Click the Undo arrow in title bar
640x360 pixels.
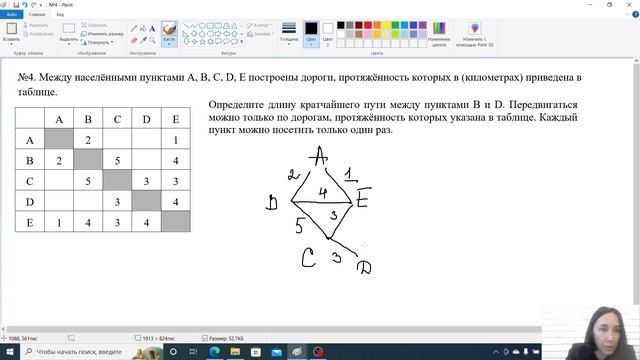(25, 5)
